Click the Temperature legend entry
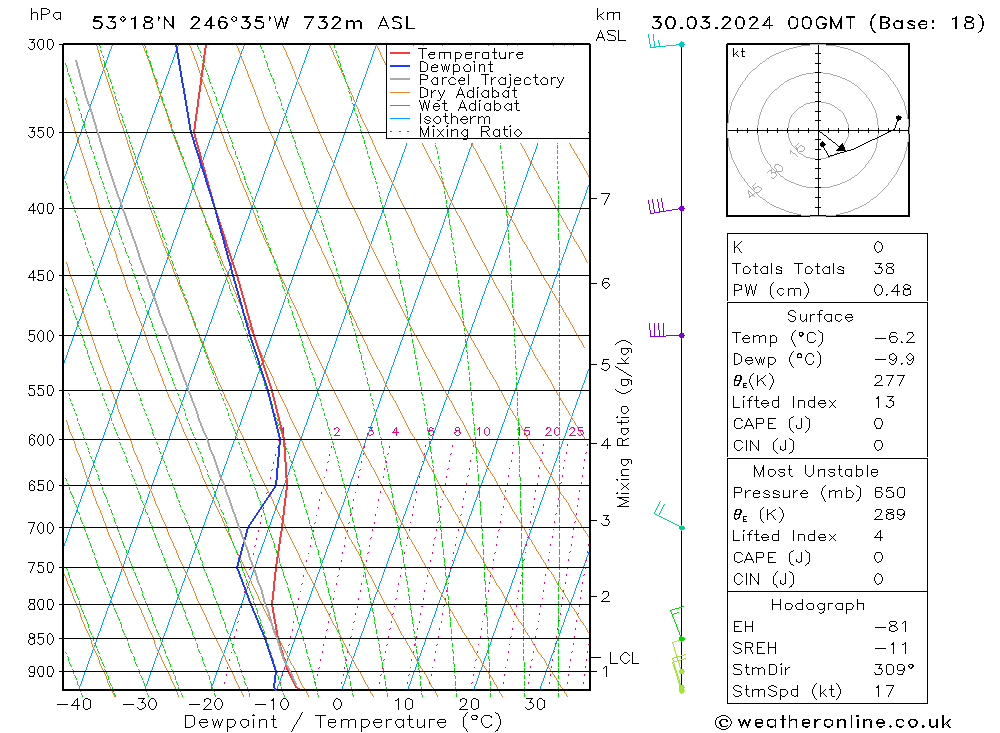 (457, 54)
